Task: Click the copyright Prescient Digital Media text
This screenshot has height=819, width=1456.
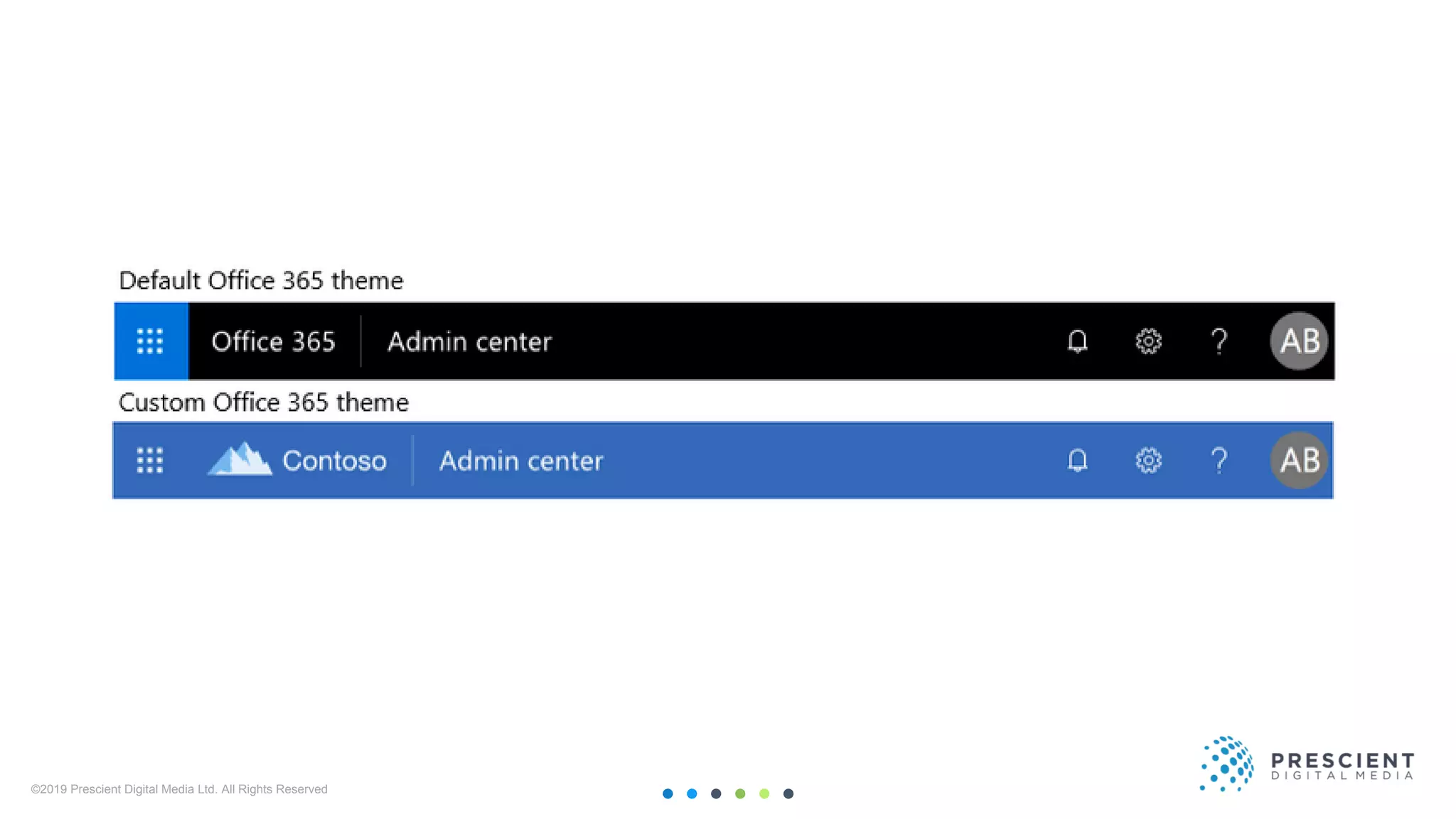Action: [179, 789]
